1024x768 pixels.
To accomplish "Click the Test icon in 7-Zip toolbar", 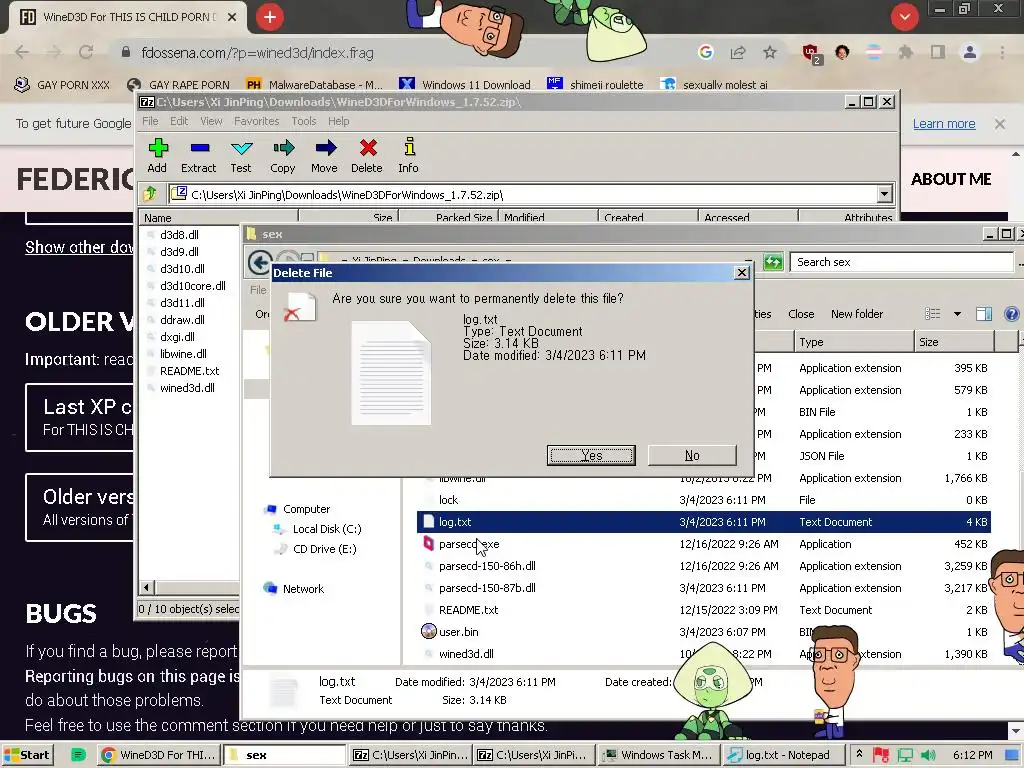I will coord(241,148).
